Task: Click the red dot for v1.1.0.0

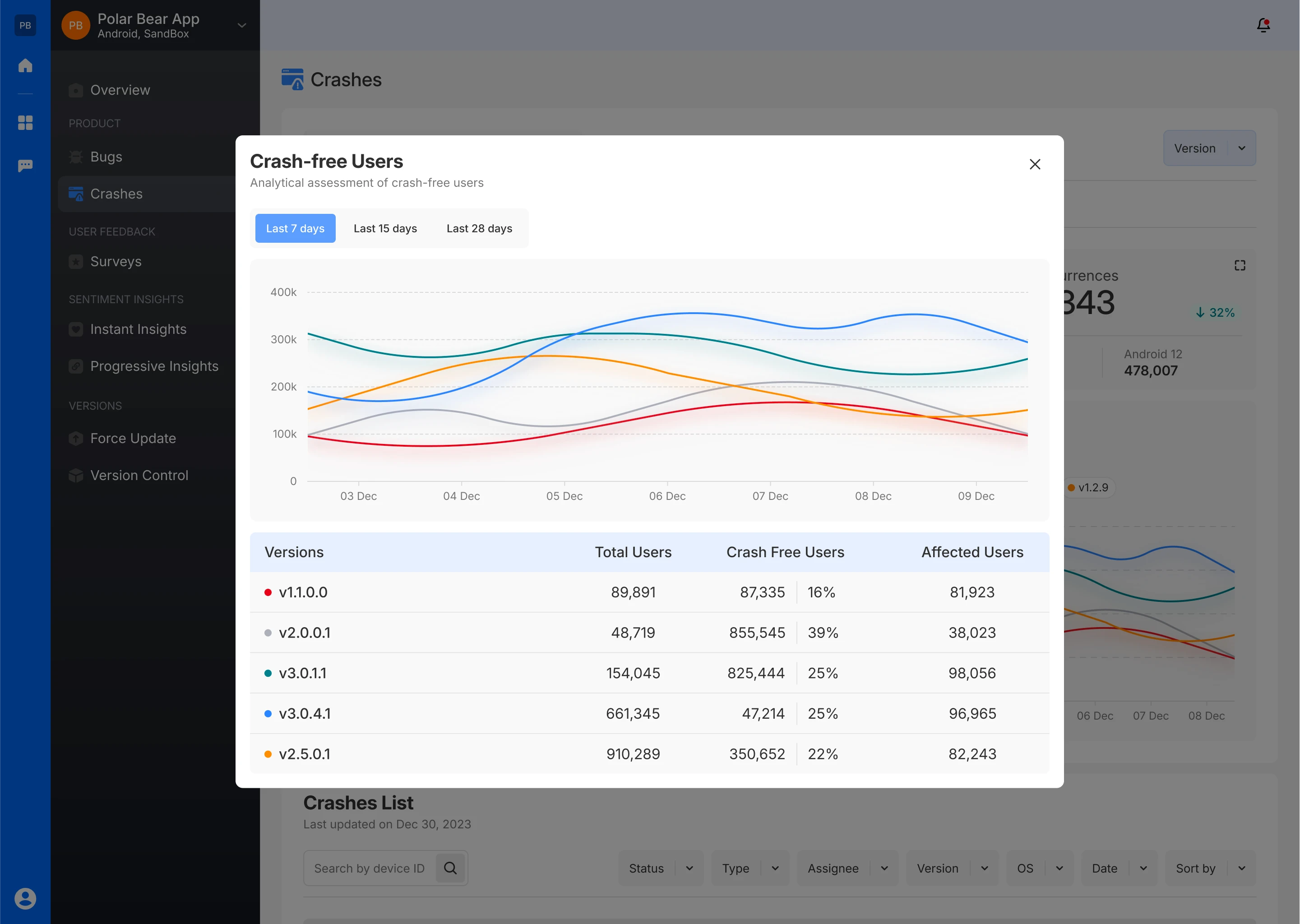Action: pyautogui.click(x=268, y=592)
